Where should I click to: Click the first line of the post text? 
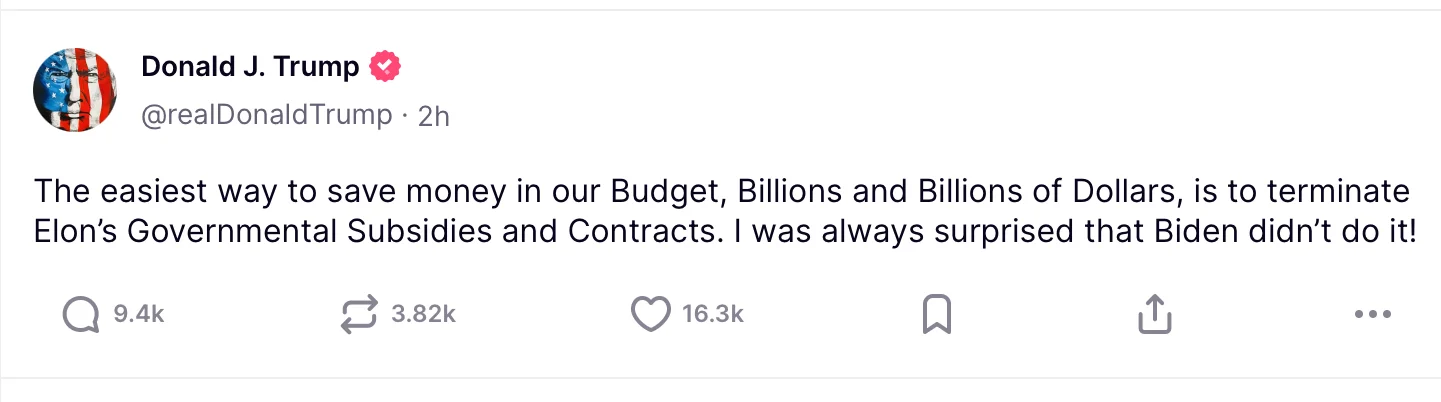click(720, 191)
